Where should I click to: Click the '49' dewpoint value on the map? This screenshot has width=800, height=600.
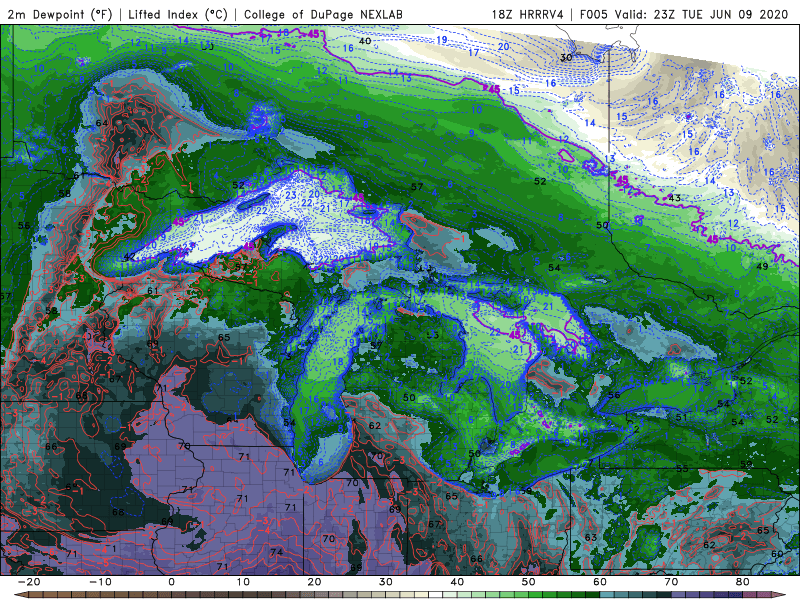point(762,266)
